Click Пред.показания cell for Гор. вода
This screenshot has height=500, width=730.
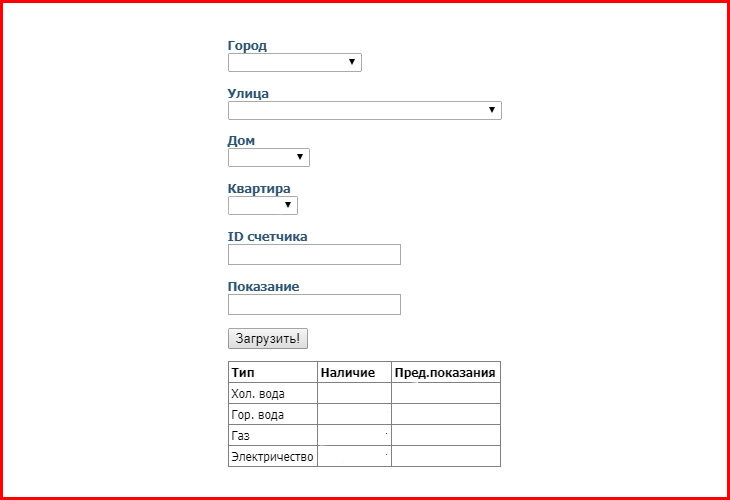click(446, 414)
